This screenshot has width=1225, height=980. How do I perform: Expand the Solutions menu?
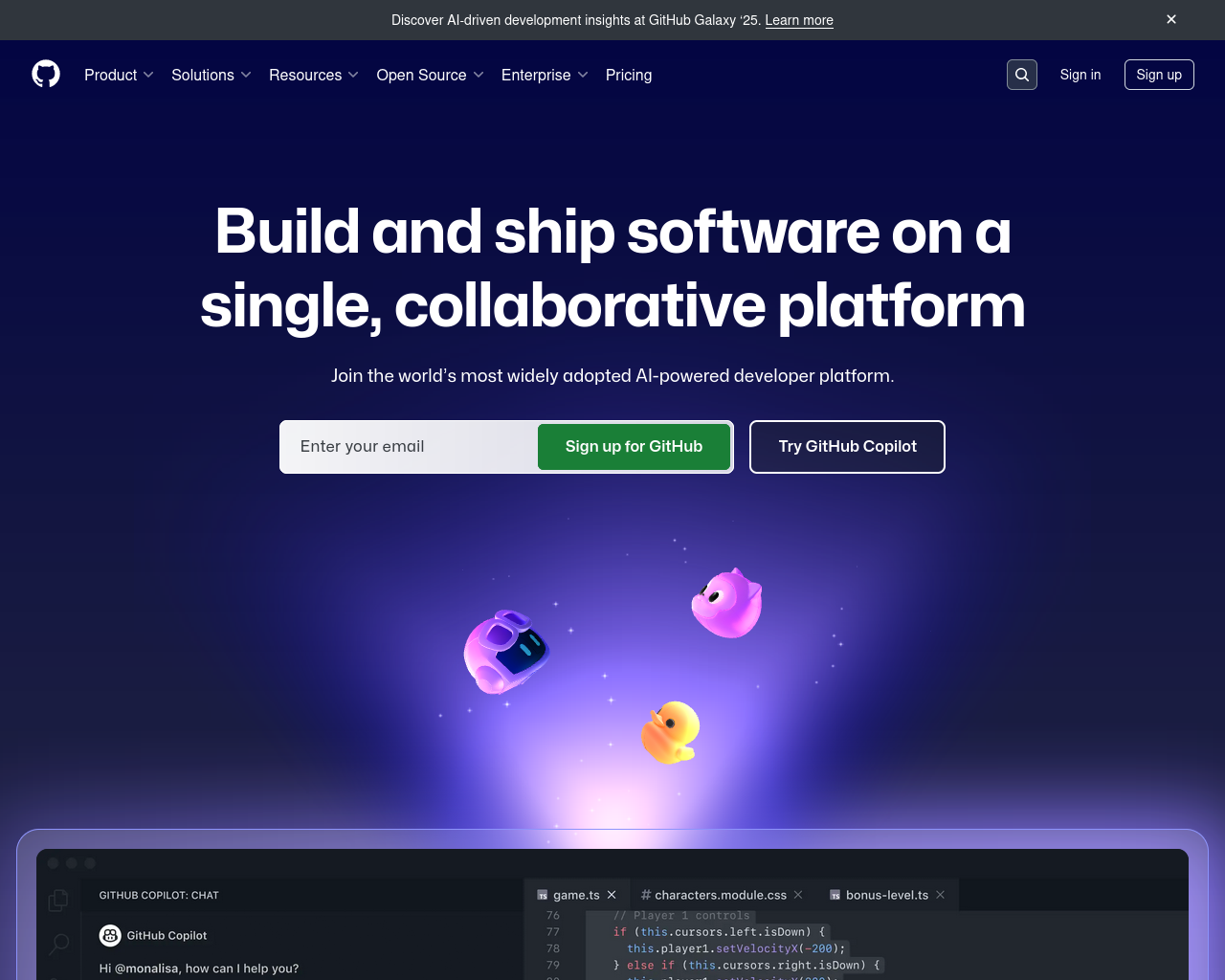click(212, 75)
